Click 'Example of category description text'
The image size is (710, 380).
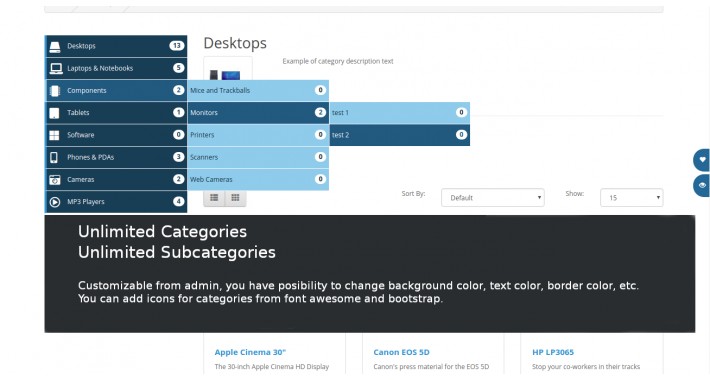click(338, 61)
